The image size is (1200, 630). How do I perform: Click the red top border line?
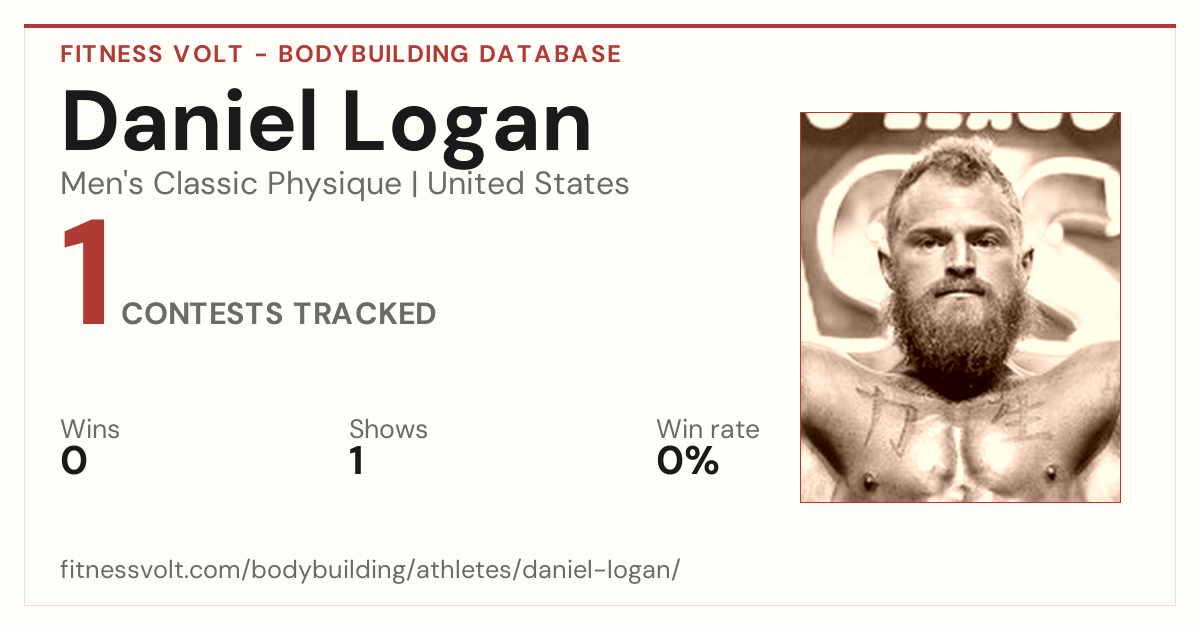600,26
